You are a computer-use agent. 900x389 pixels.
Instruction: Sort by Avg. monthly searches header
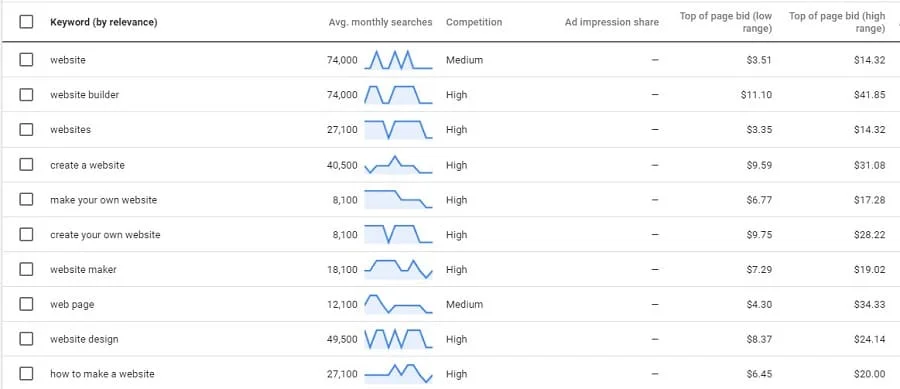click(x=381, y=22)
